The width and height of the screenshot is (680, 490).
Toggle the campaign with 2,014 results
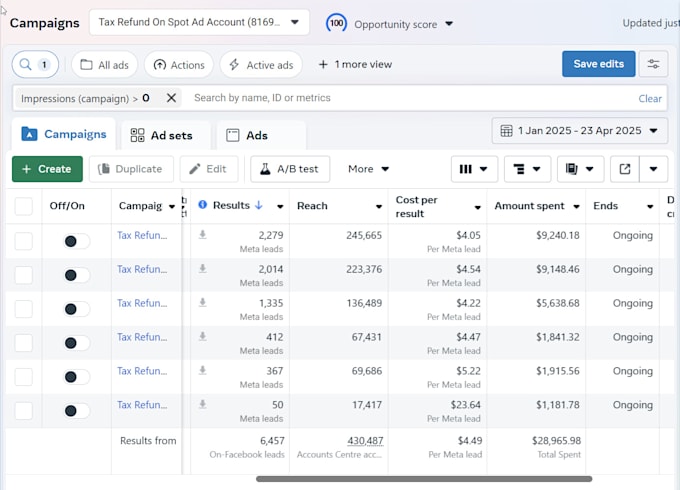(x=76, y=275)
